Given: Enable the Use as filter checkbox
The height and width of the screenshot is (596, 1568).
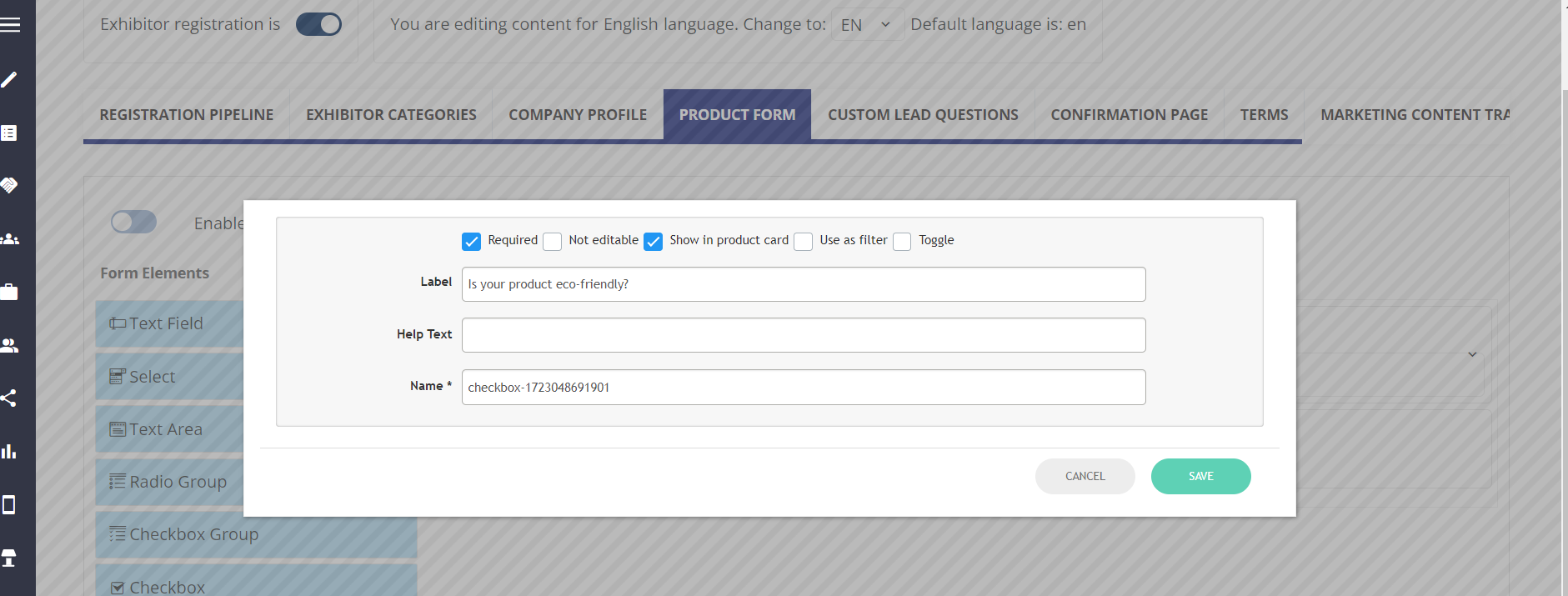Looking at the screenshot, I should 803,242.
